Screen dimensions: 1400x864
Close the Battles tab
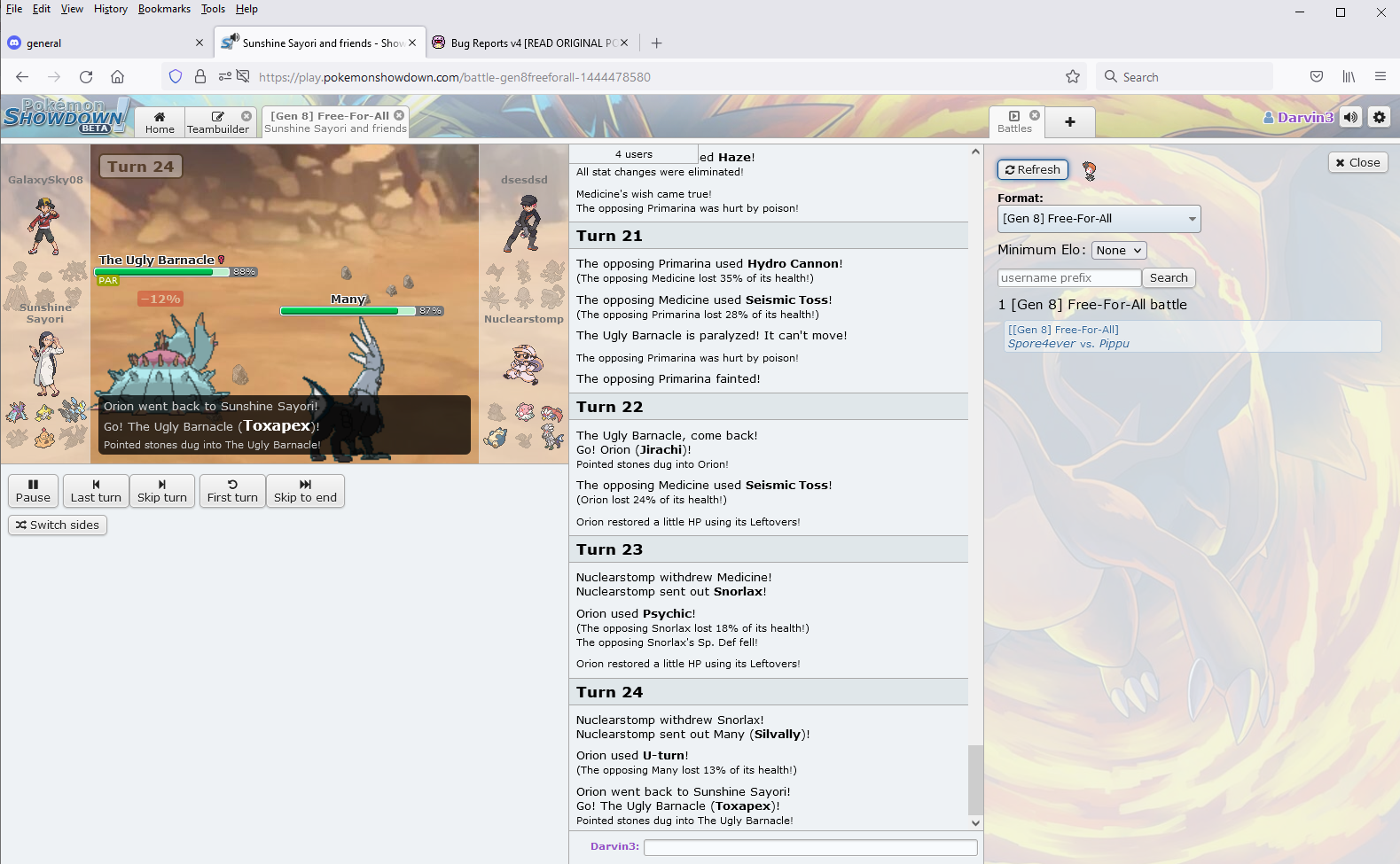(x=1035, y=115)
